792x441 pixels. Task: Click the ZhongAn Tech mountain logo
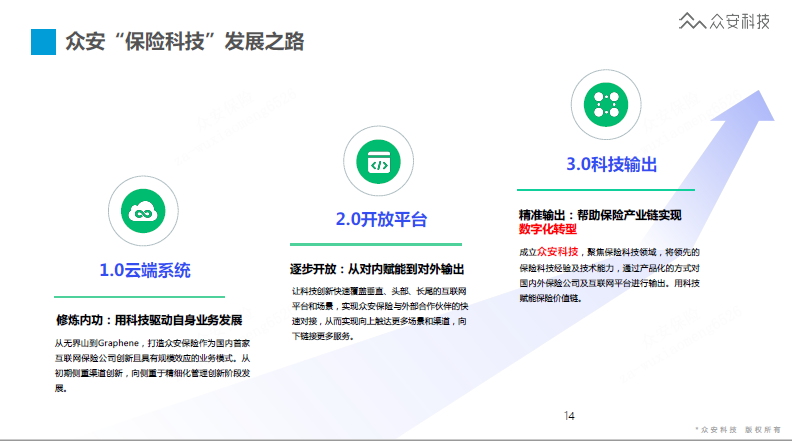point(692,21)
